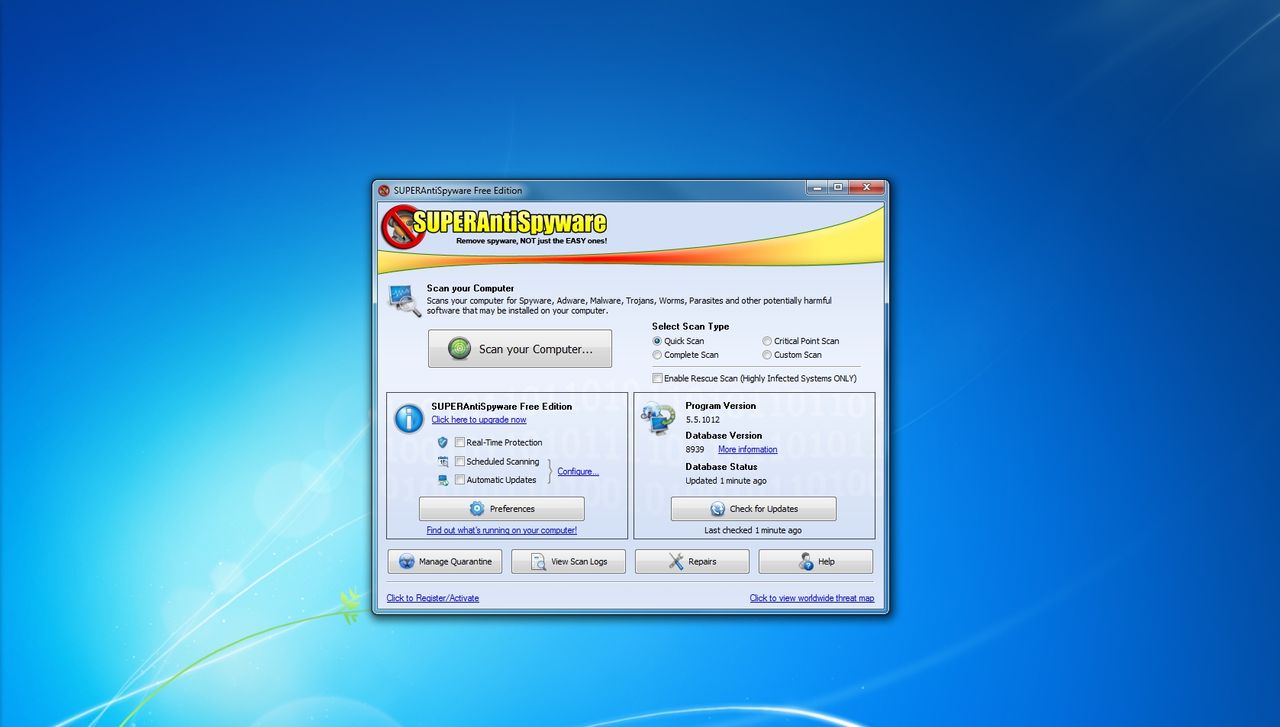Click the blue information circle icon
Screen dimensions: 1280x727
(x=409, y=418)
